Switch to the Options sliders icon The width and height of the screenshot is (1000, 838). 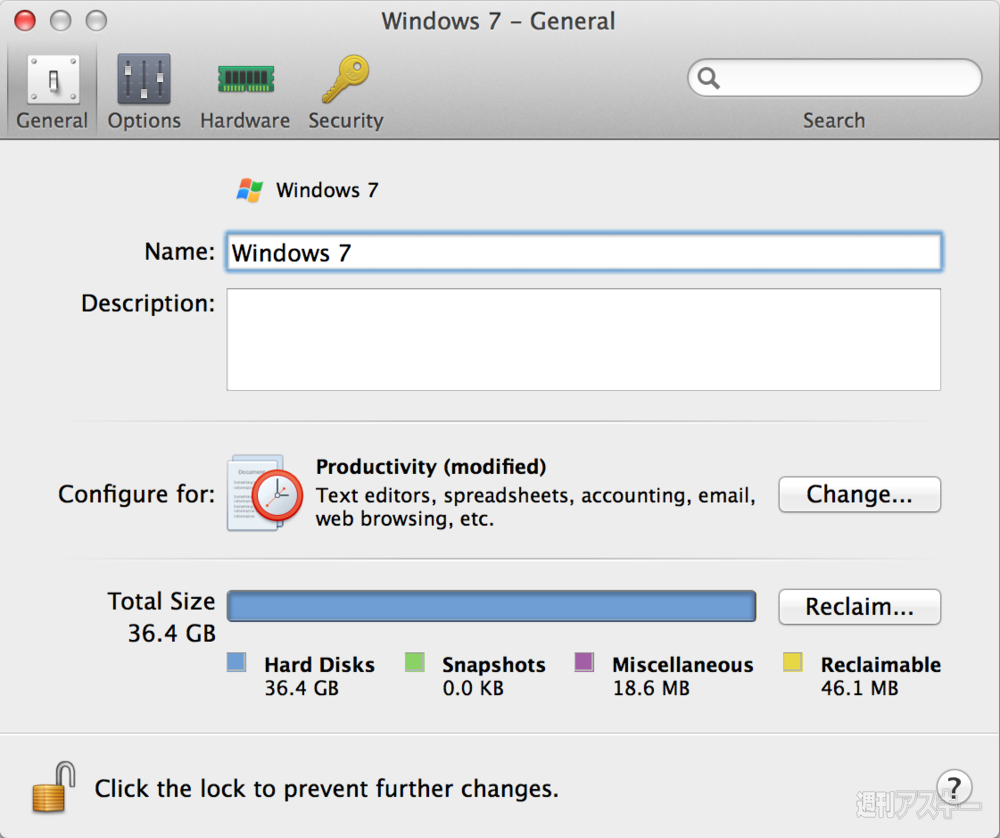click(144, 80)
